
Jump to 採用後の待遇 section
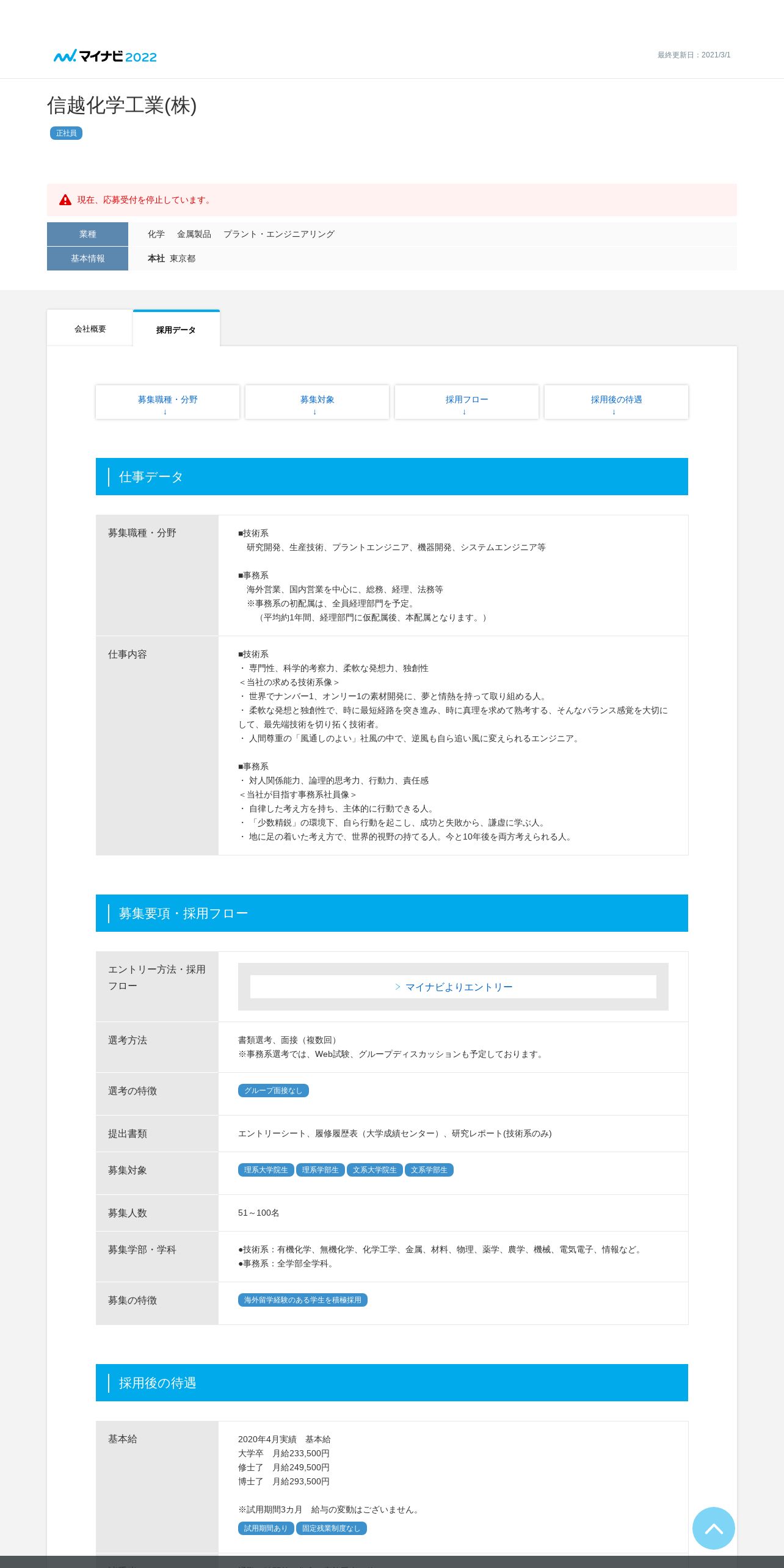(616, 402)
